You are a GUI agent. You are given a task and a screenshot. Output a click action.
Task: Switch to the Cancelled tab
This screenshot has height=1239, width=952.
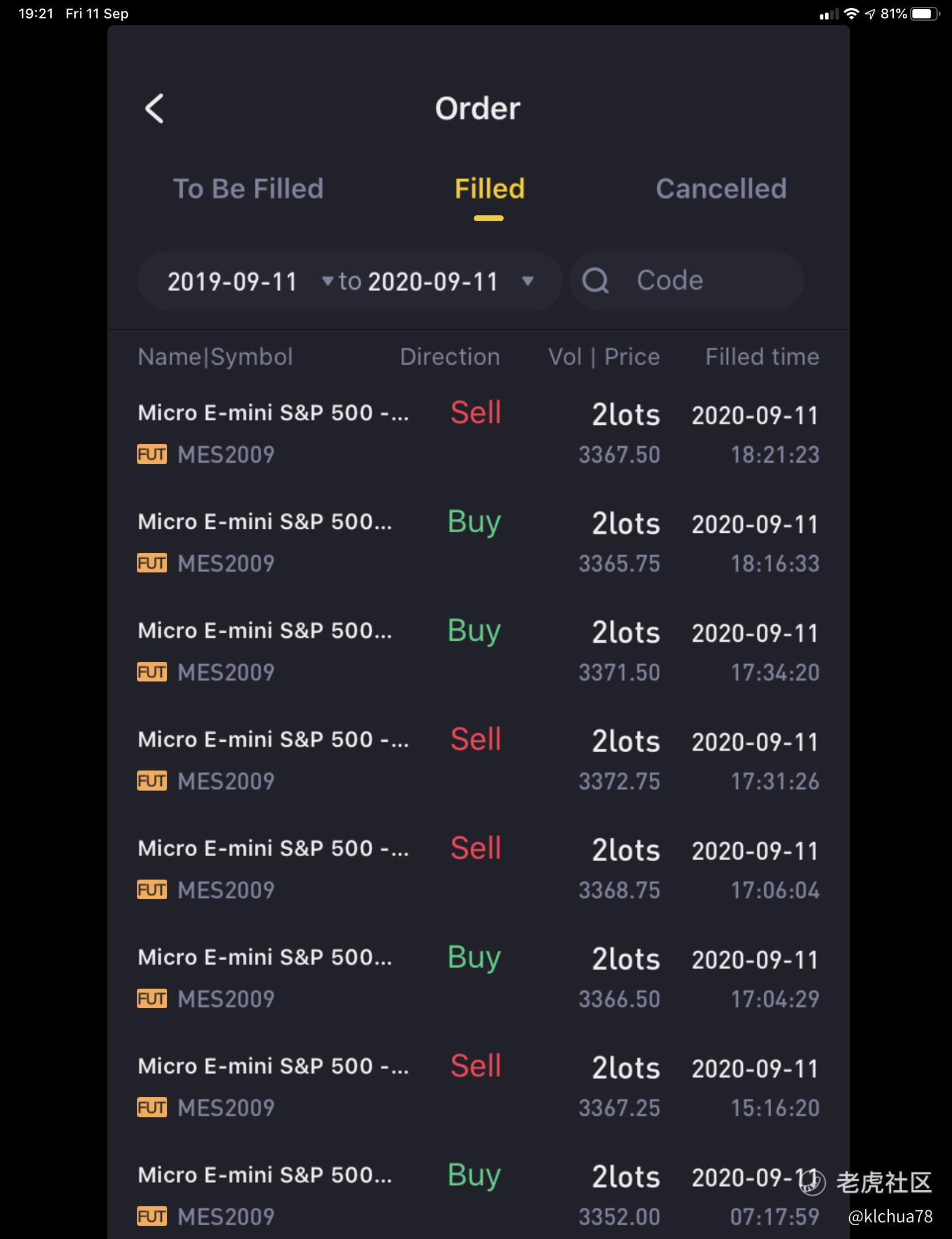coord(721,189)
